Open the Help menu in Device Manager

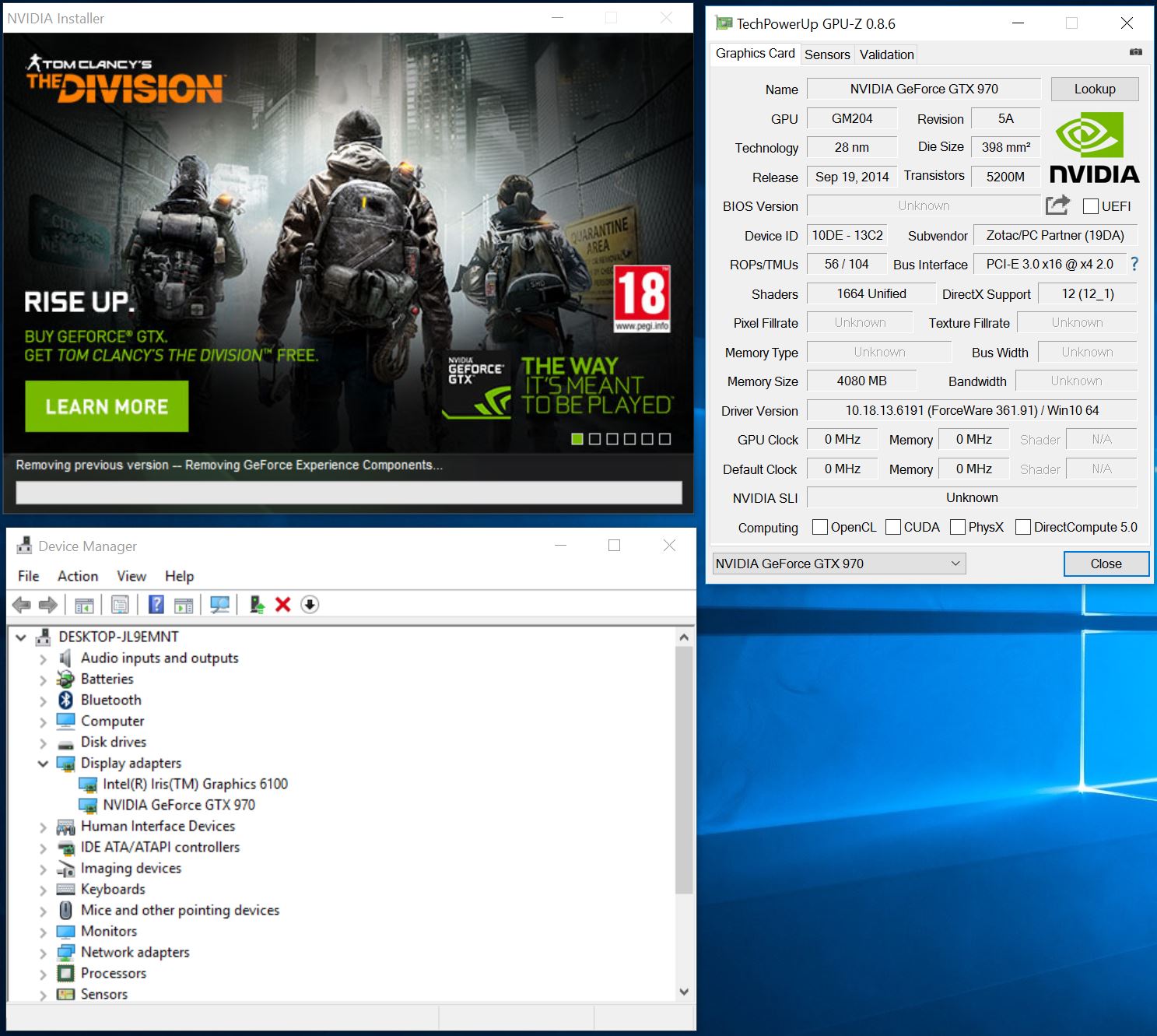pyautogui.click(x=179, y=576)
